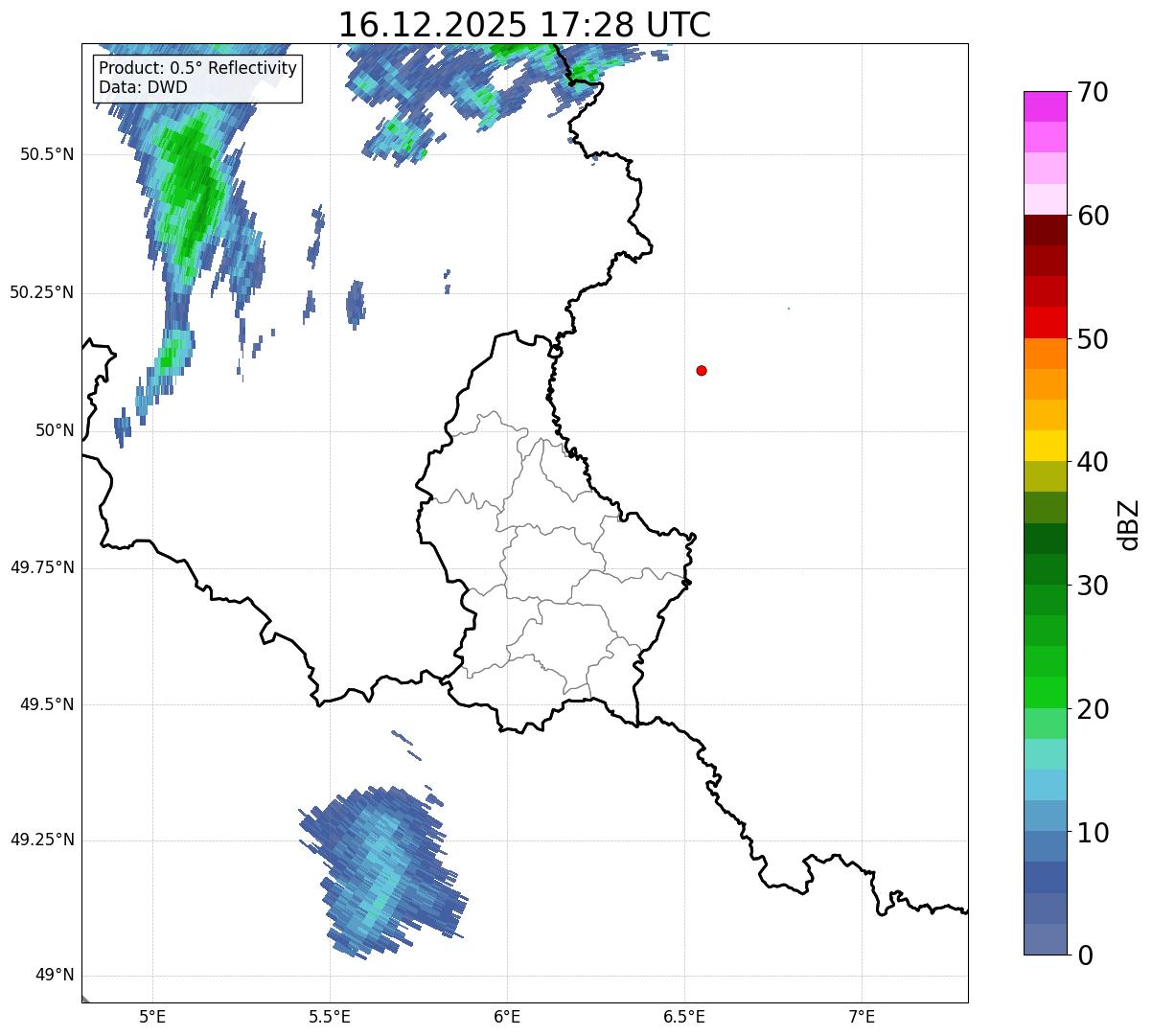Viewport: 1152px width, 1036px height.
Task: Click the colorbar tick label 40
Action: click(x=1093, y=462)
